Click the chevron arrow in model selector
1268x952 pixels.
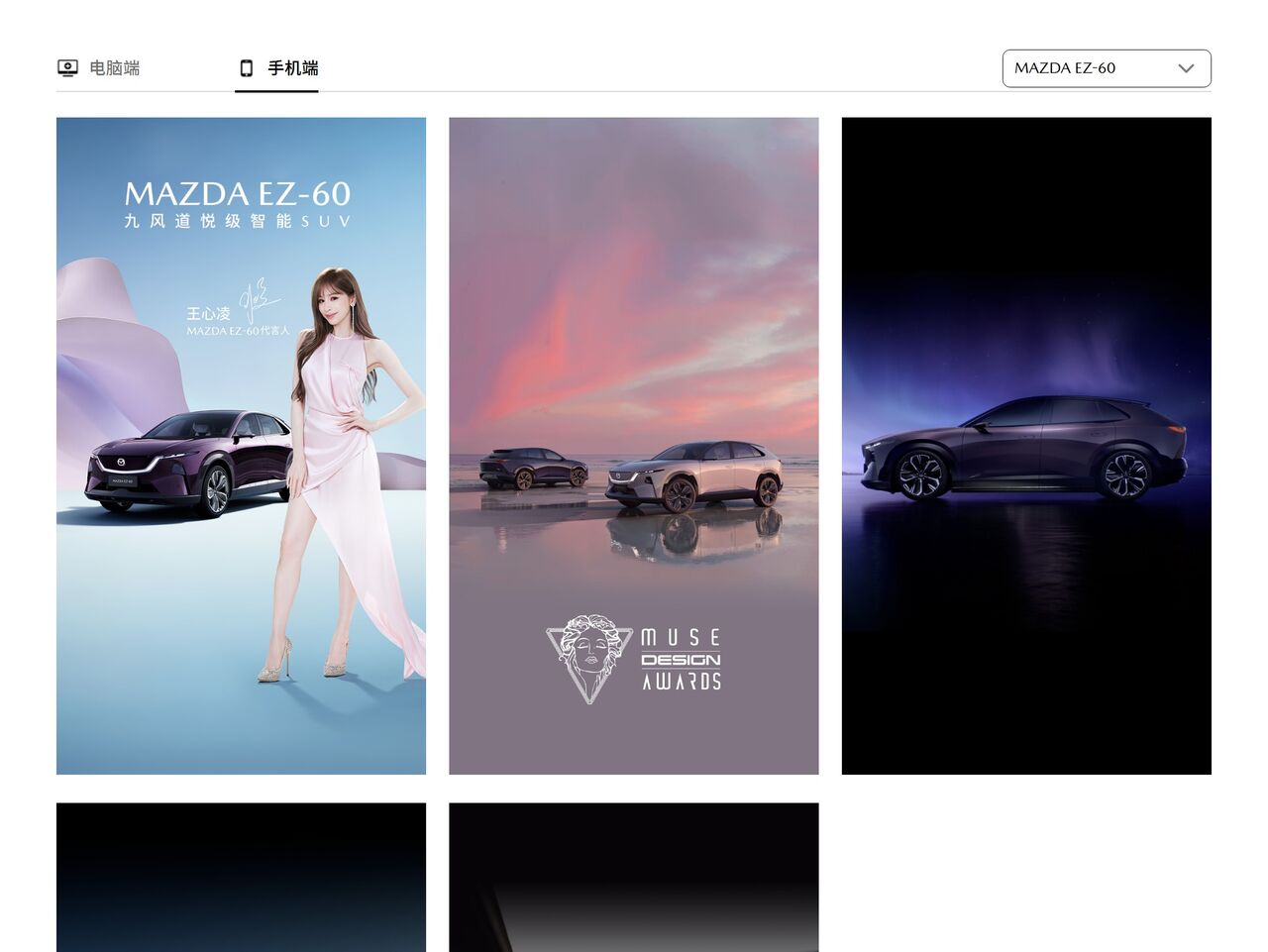[x=1186, y=68]
